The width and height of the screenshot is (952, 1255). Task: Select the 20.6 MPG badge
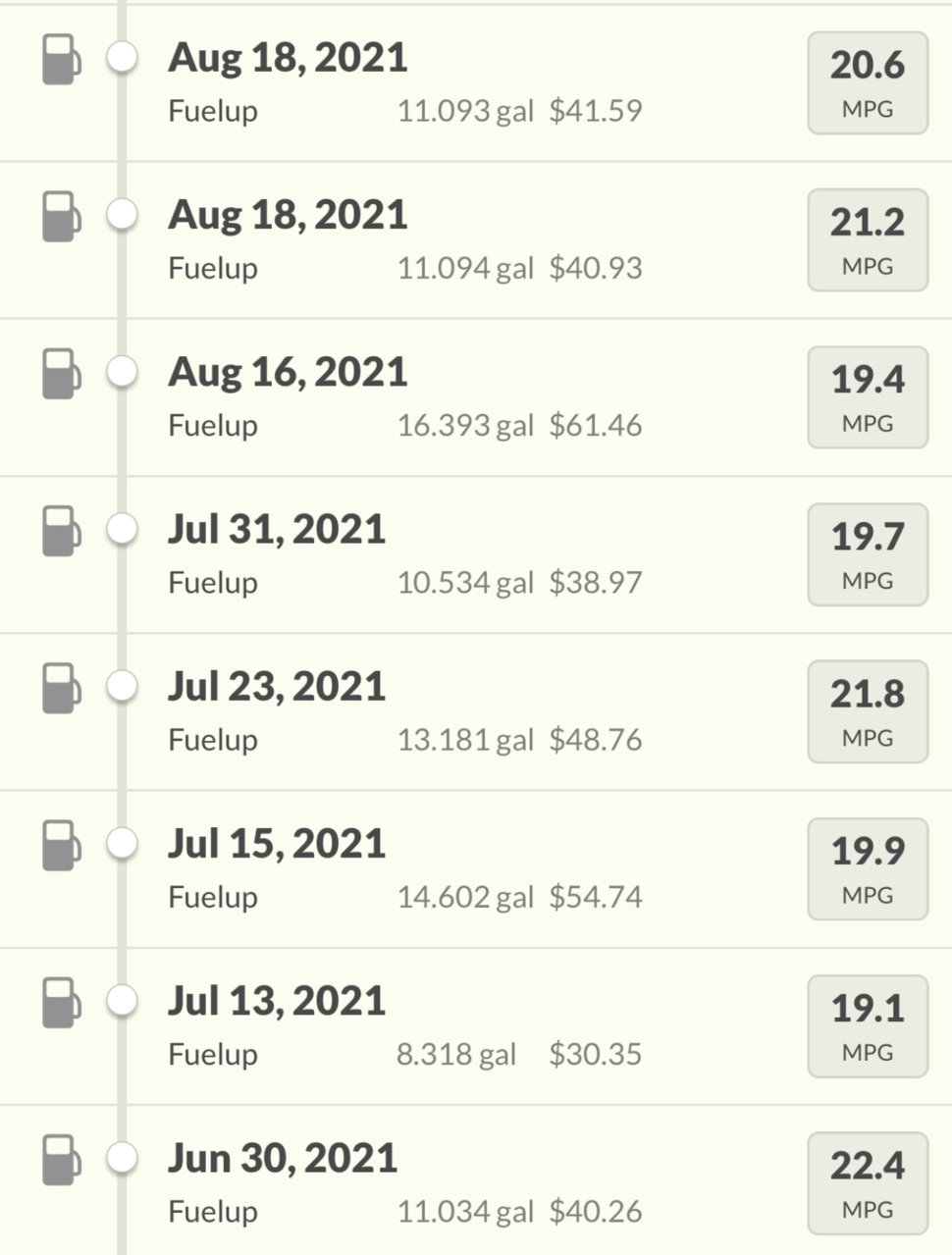pyautogui.click(x=868, y=82)
